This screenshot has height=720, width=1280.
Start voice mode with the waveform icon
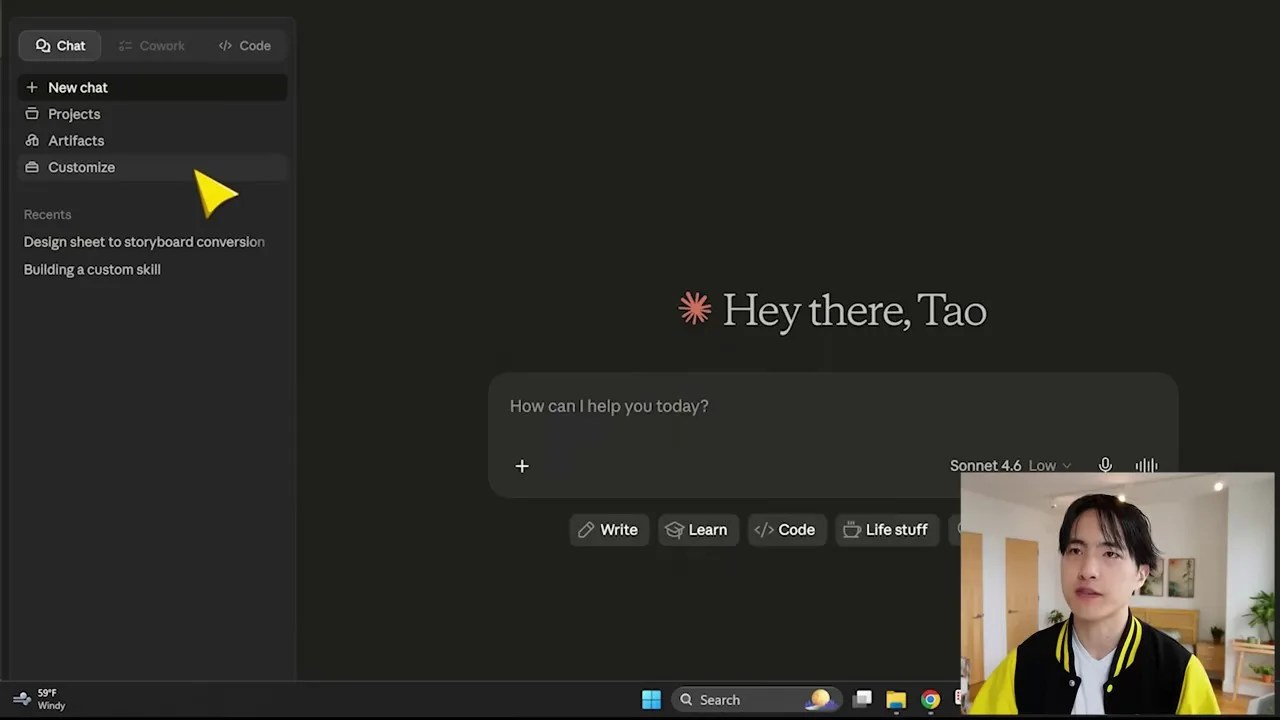click(x=1146, y=466)
